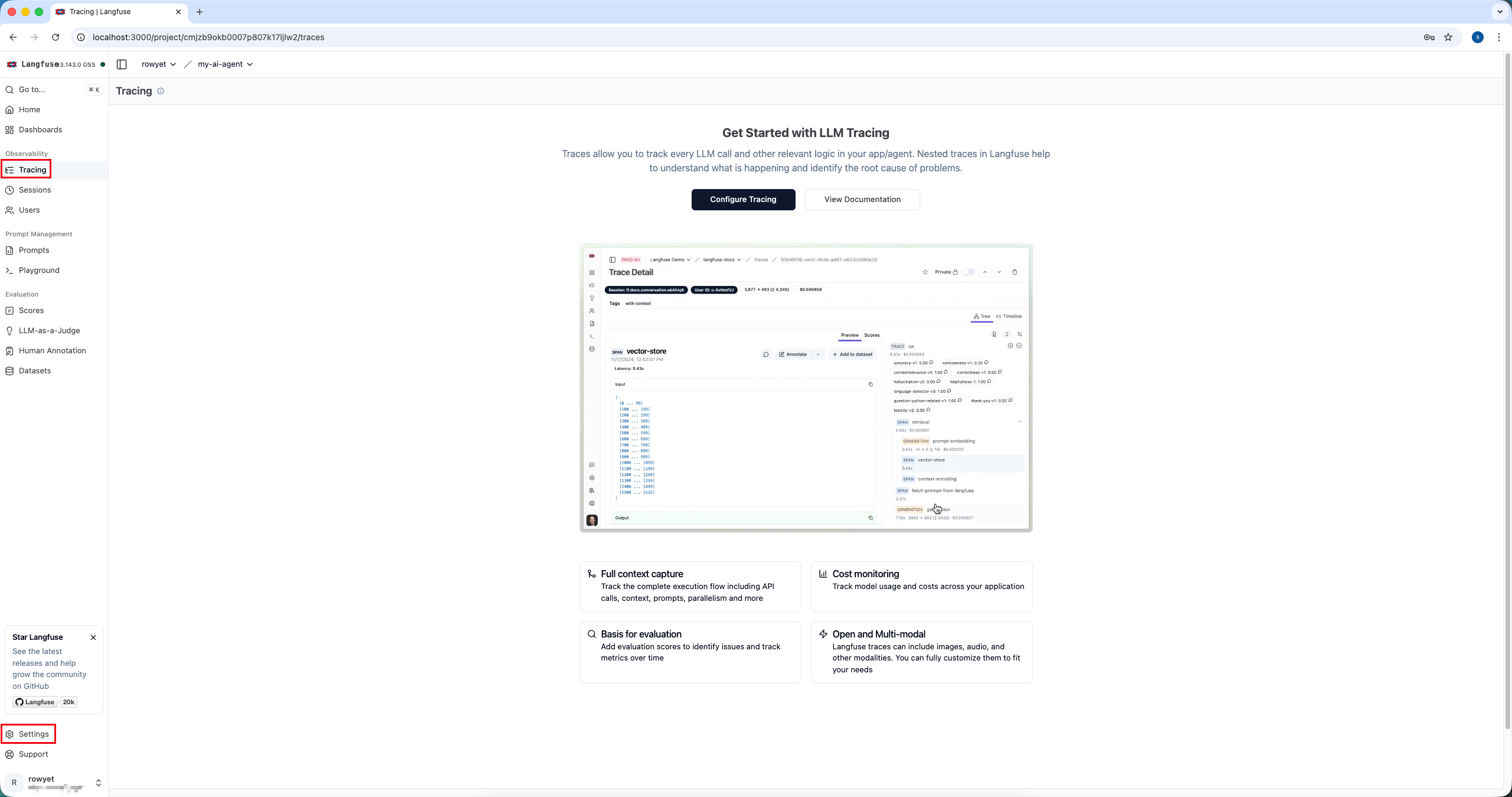Screen dimensions: 1512x797
Task: Select Prompts in Prompt Management
Action: 34,251
